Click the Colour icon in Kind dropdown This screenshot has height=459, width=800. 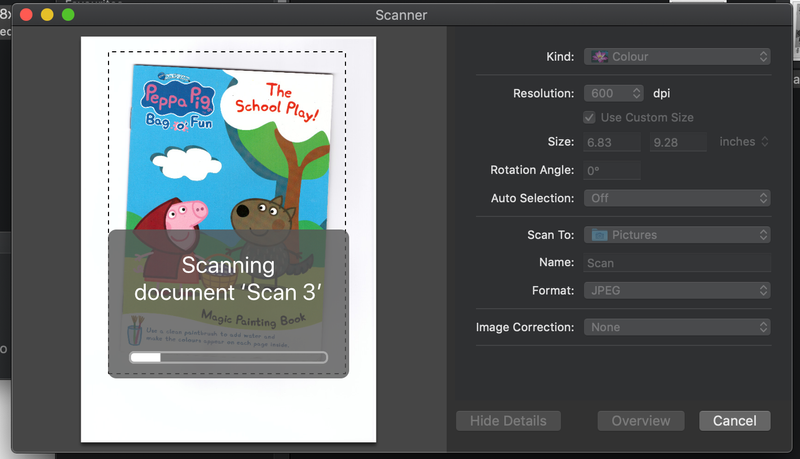coord(600,57)
